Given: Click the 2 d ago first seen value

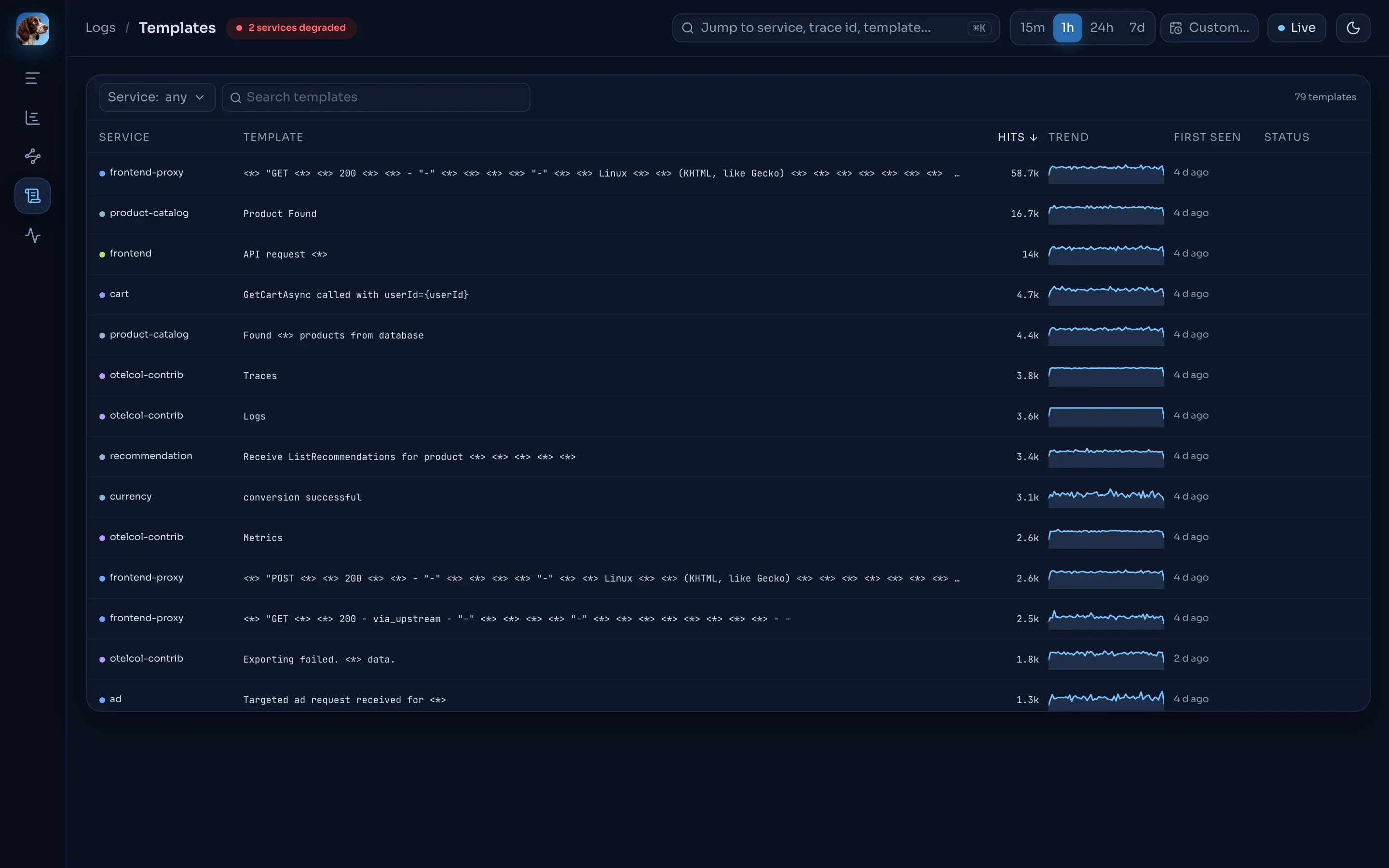Looking at the screenshot, I should pos(1191,658).
